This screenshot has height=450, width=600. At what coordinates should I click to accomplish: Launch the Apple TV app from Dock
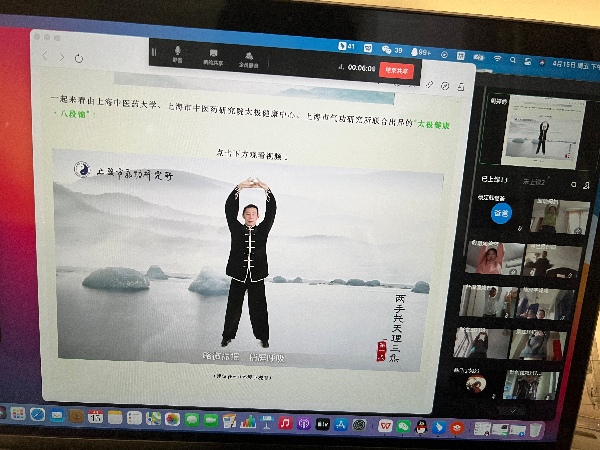[x=322, y=424]
